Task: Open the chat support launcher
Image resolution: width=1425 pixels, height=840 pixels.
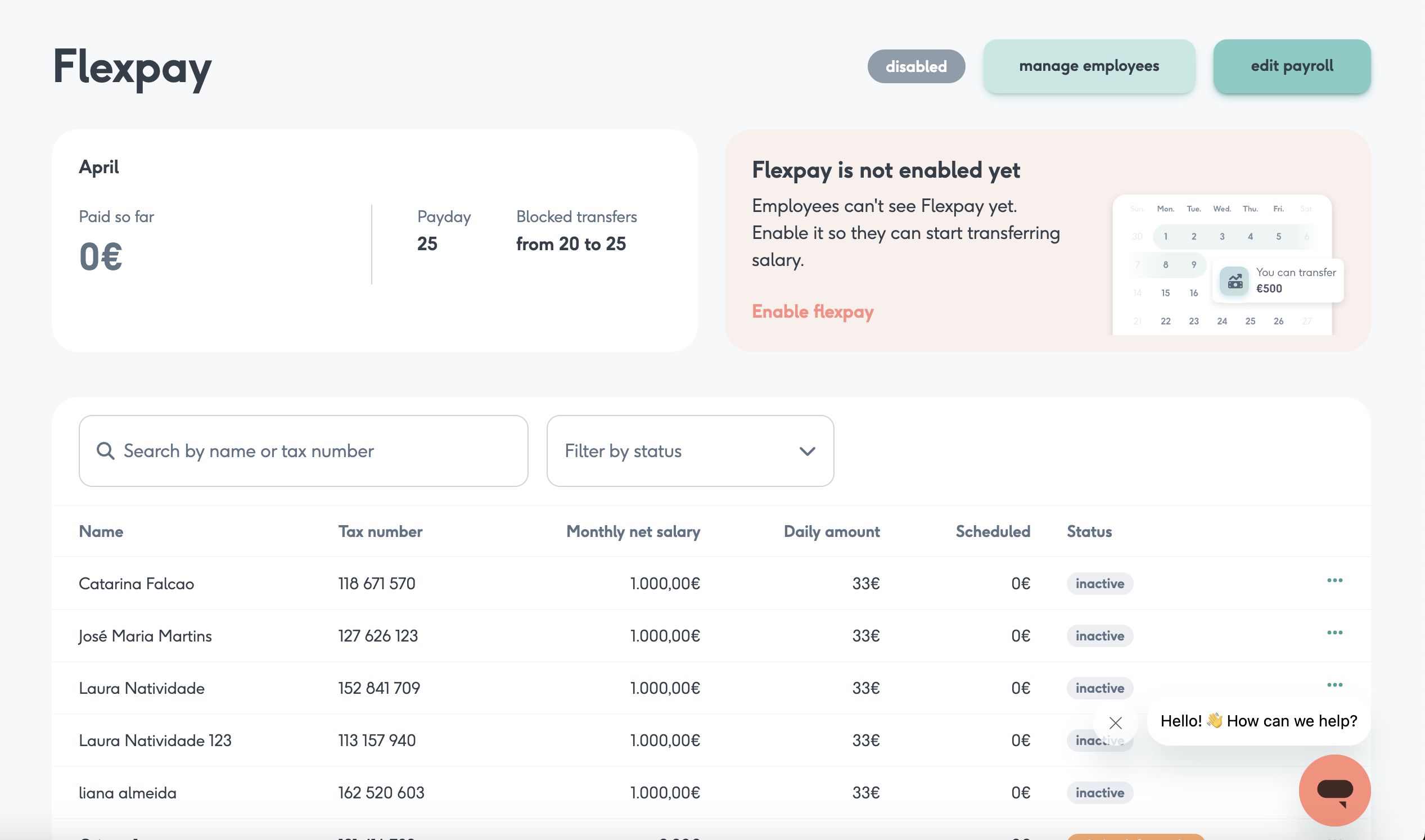Action: [x=1334, y=790]
